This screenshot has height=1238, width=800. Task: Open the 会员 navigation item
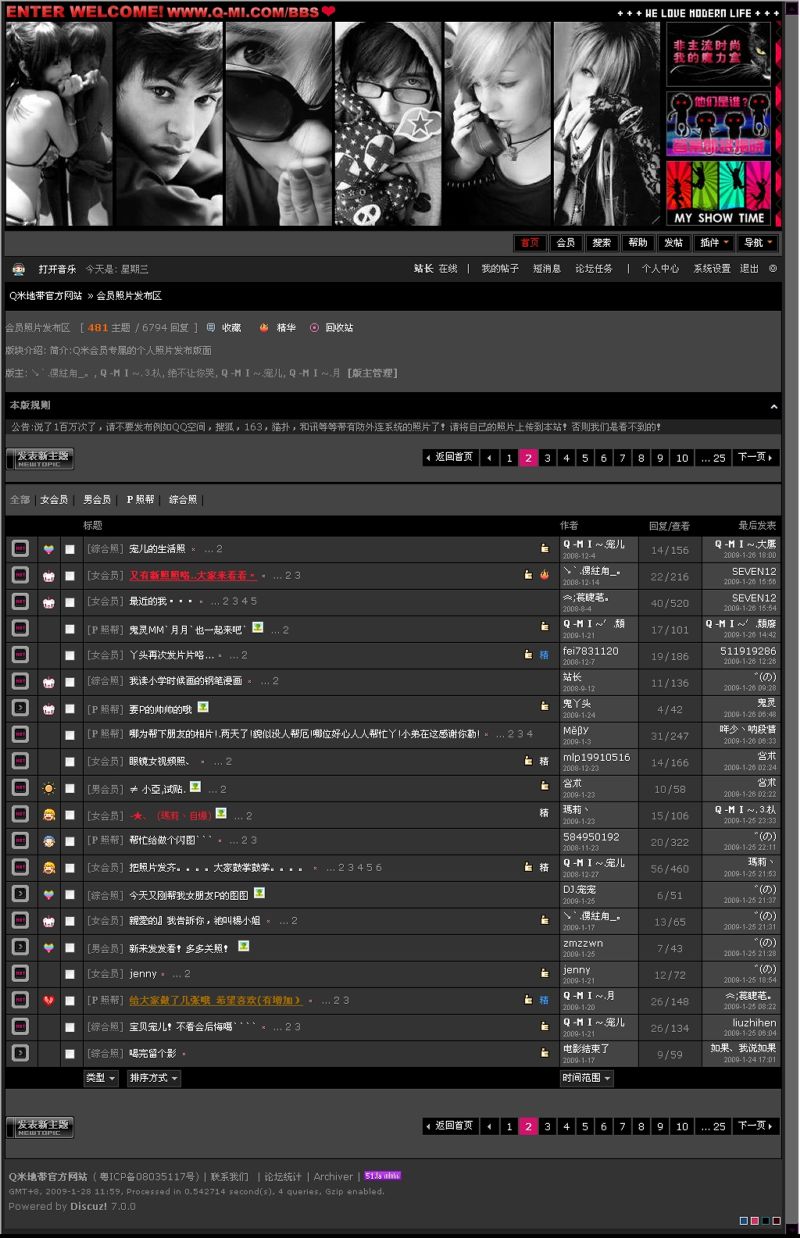[x=565, y=243]
